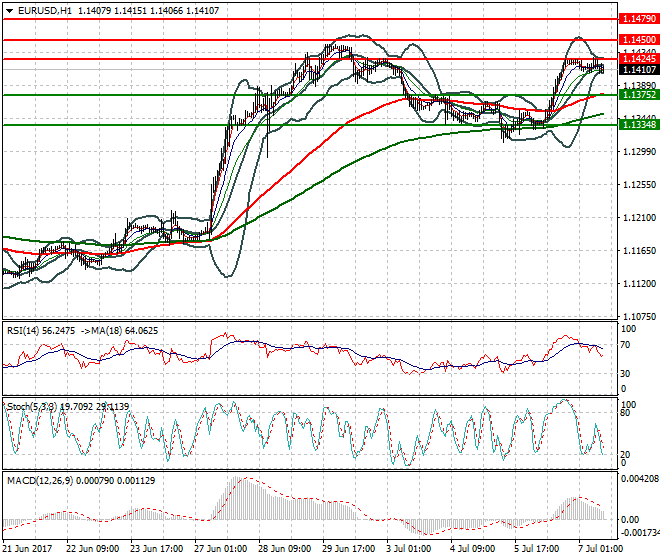Click the 7 Jul 01:00 time label
660x560 pixels.
pos(601,549)
